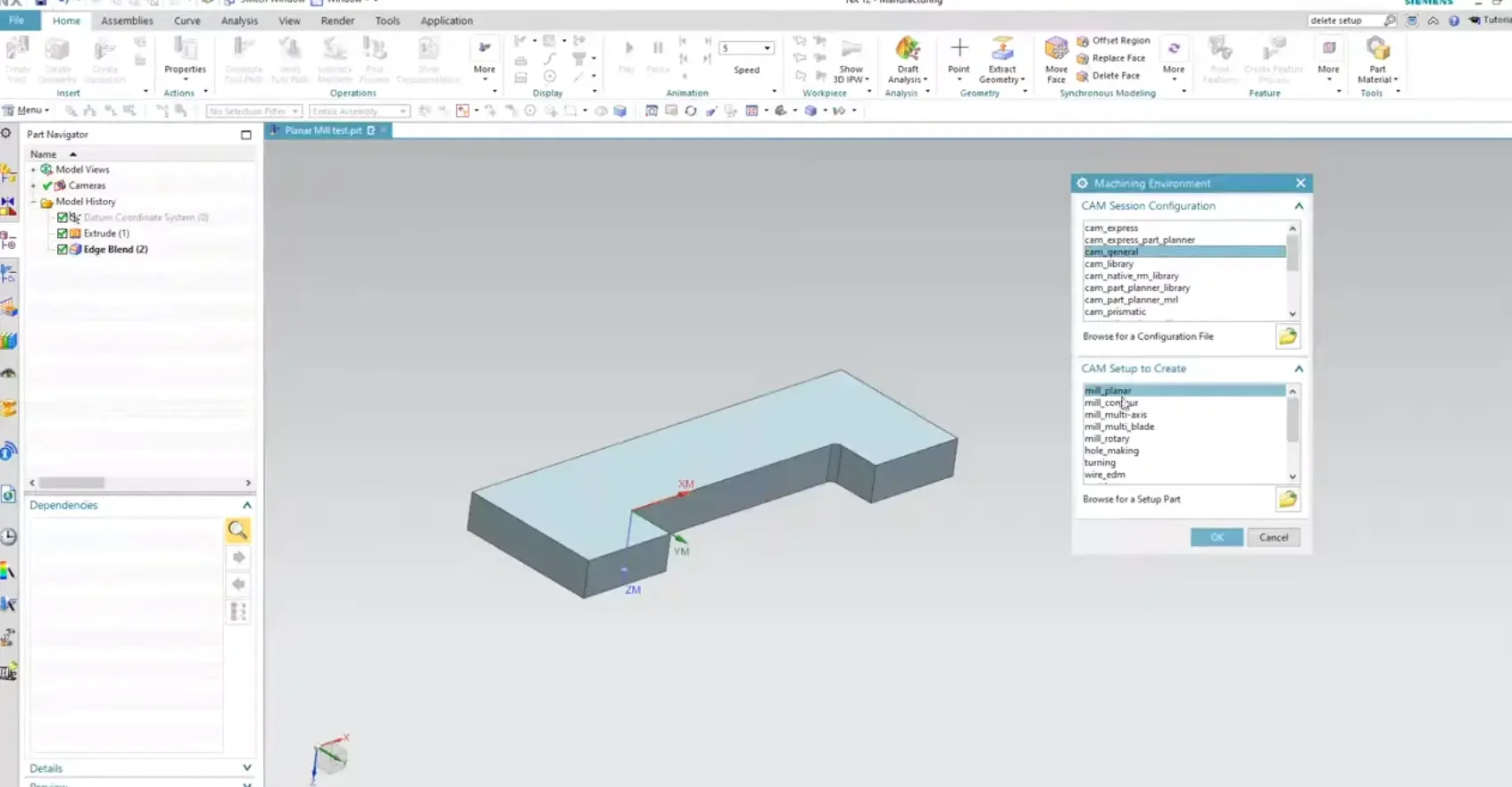Expand the Details panel

pos(247,767)
